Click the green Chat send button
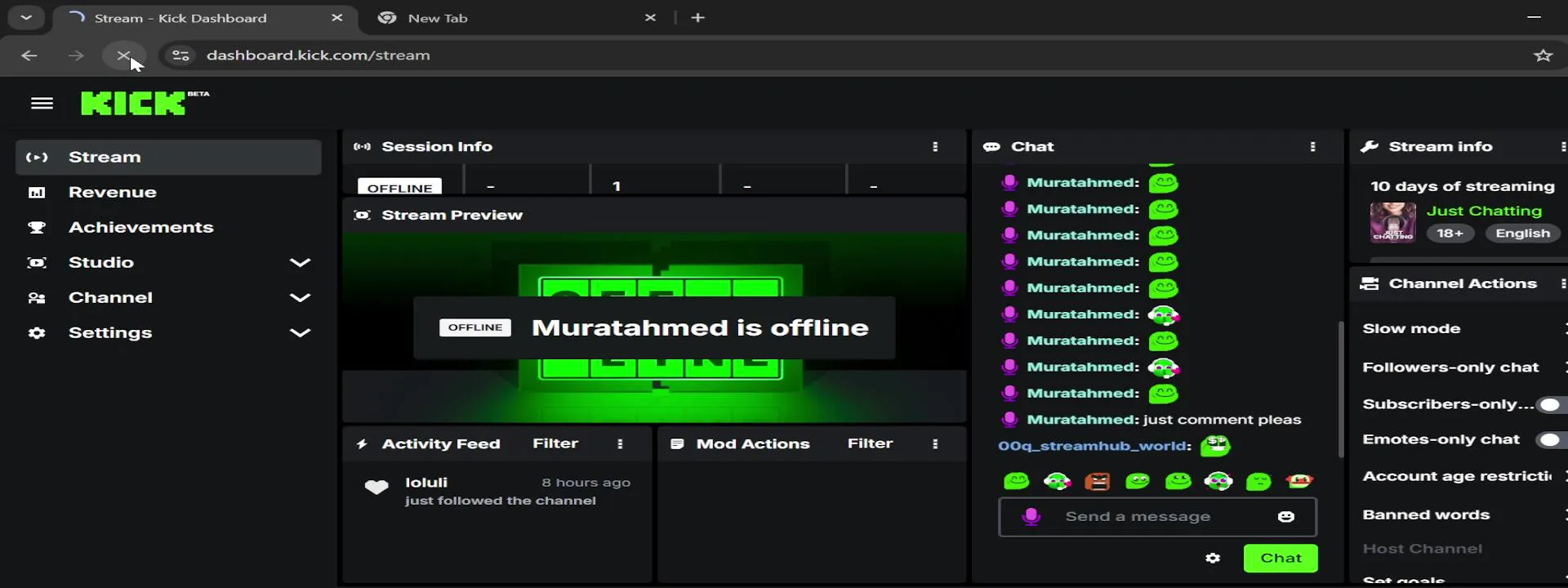 click(1280, 559)
